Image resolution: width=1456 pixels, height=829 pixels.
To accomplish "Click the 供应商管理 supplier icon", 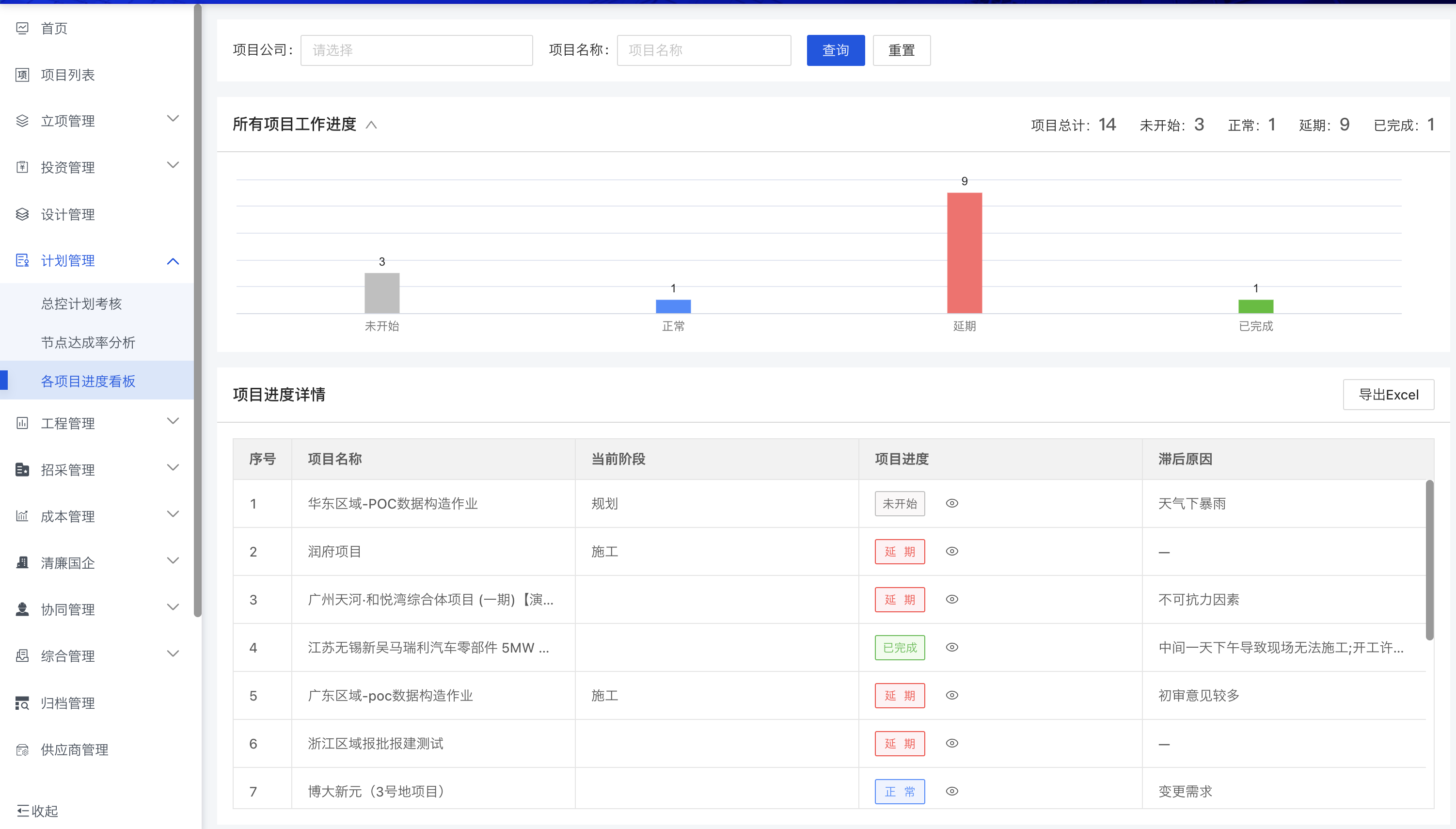I will pyautogui.click(x=22, y=750).
